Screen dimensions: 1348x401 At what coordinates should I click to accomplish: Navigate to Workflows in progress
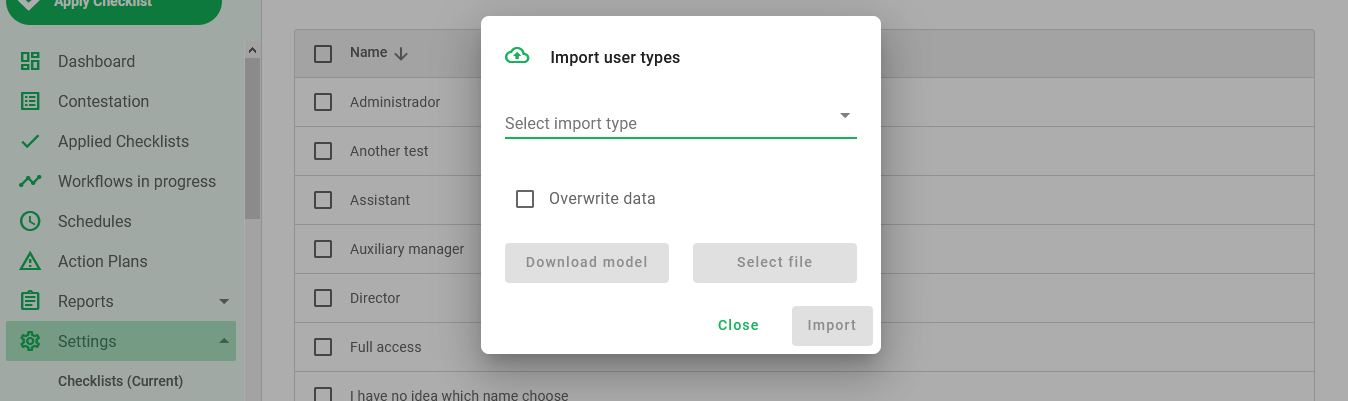[x=137, y=181]
